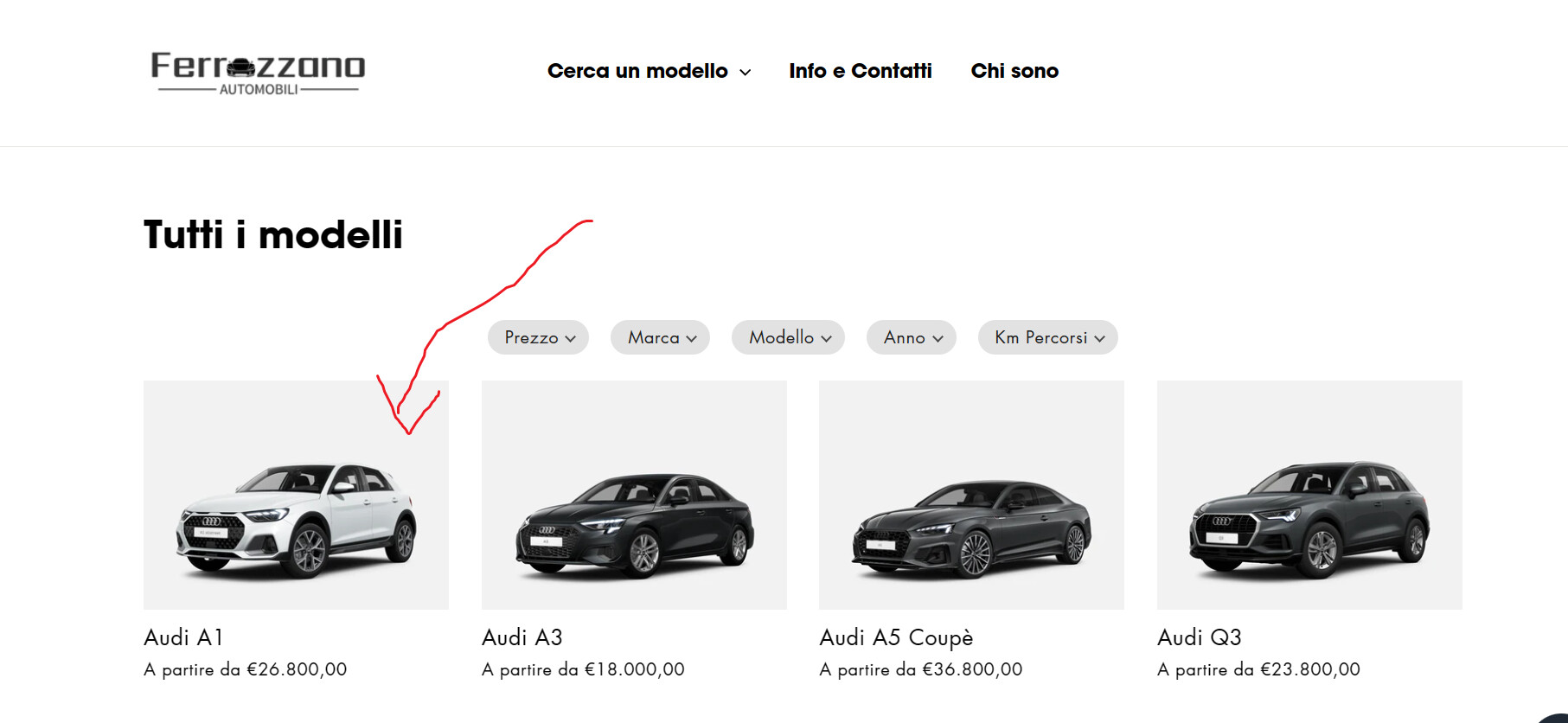Open the Chi sono page
Viewport: 1568px width, 723px height.
[x=1014, y=71]
